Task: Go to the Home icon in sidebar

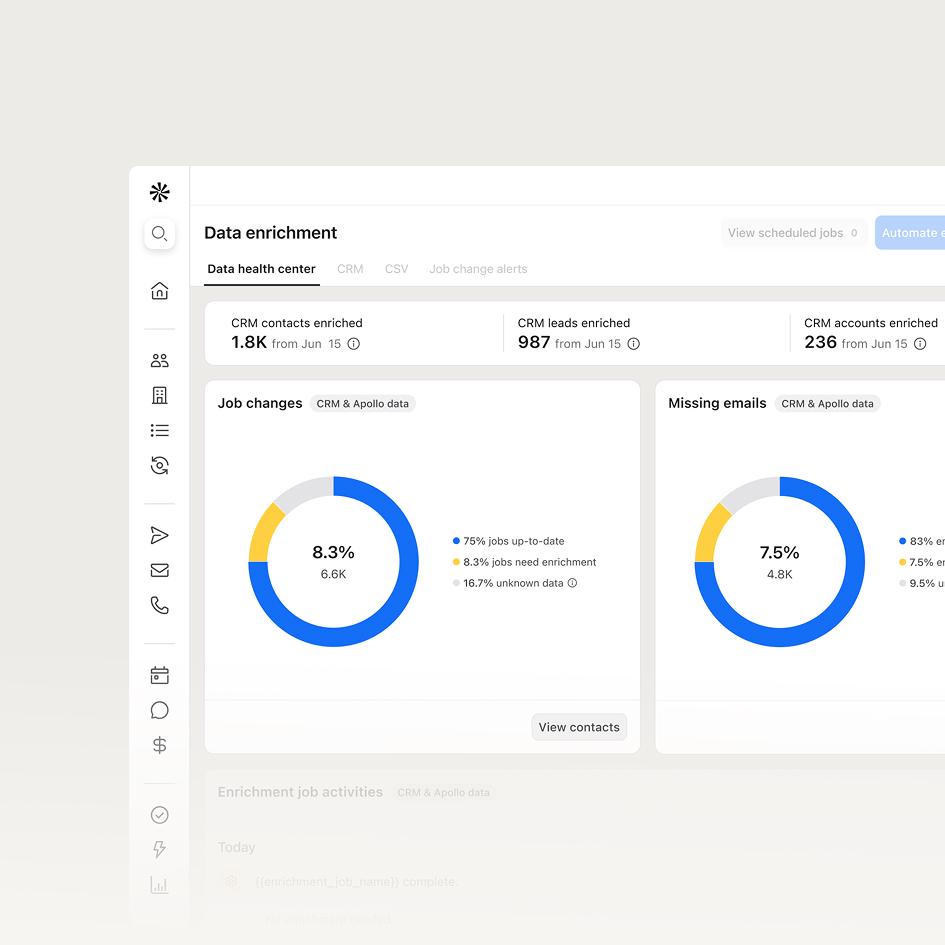Action: [159, 290]
